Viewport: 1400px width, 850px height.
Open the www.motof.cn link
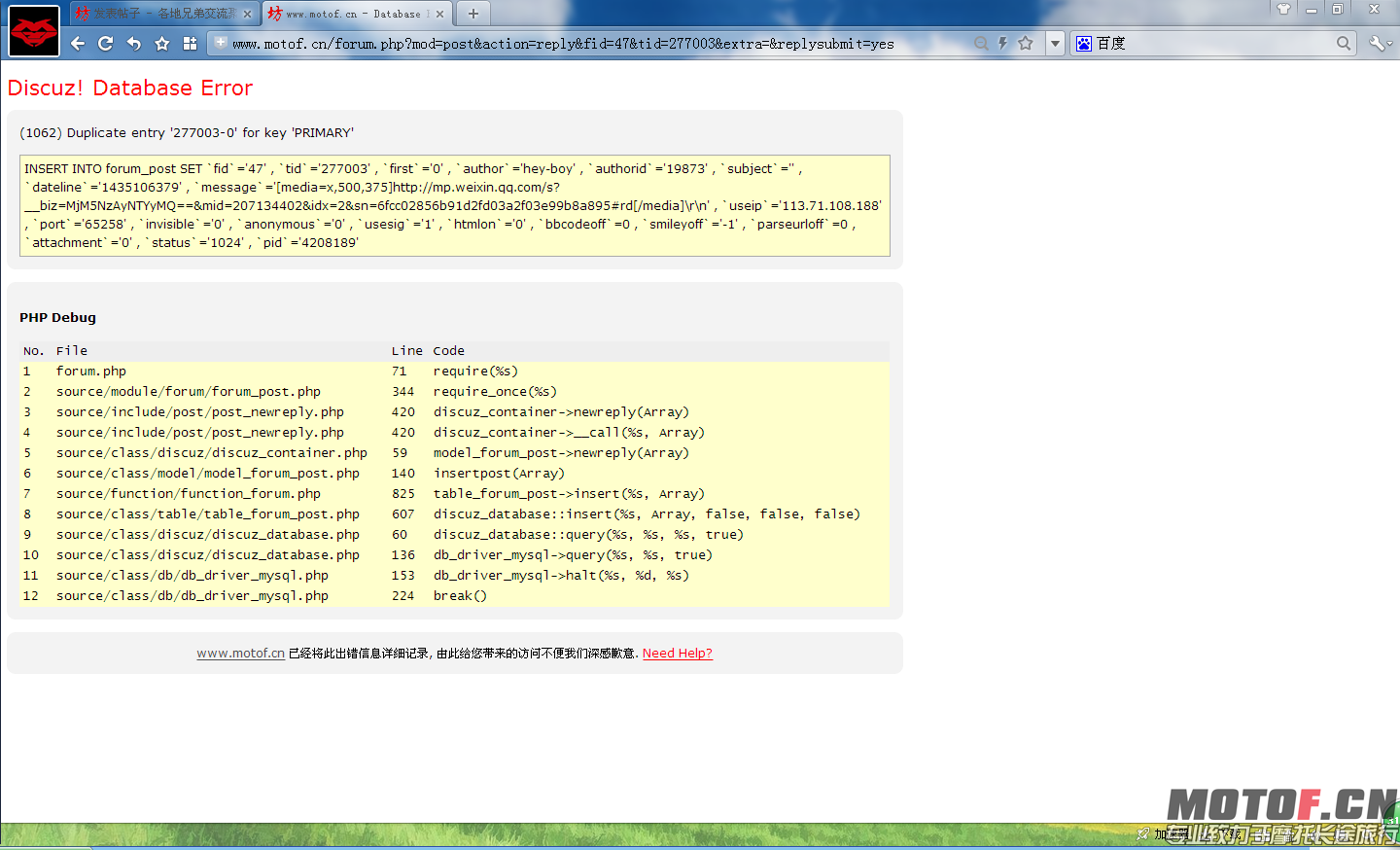pos(240,654)
